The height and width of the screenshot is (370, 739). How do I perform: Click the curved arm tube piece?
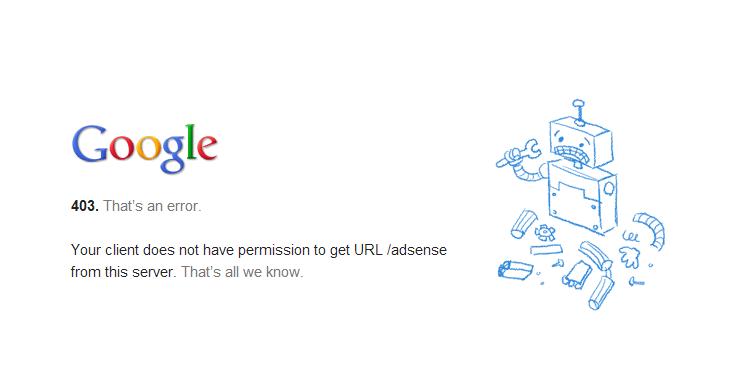coord(651,229)
